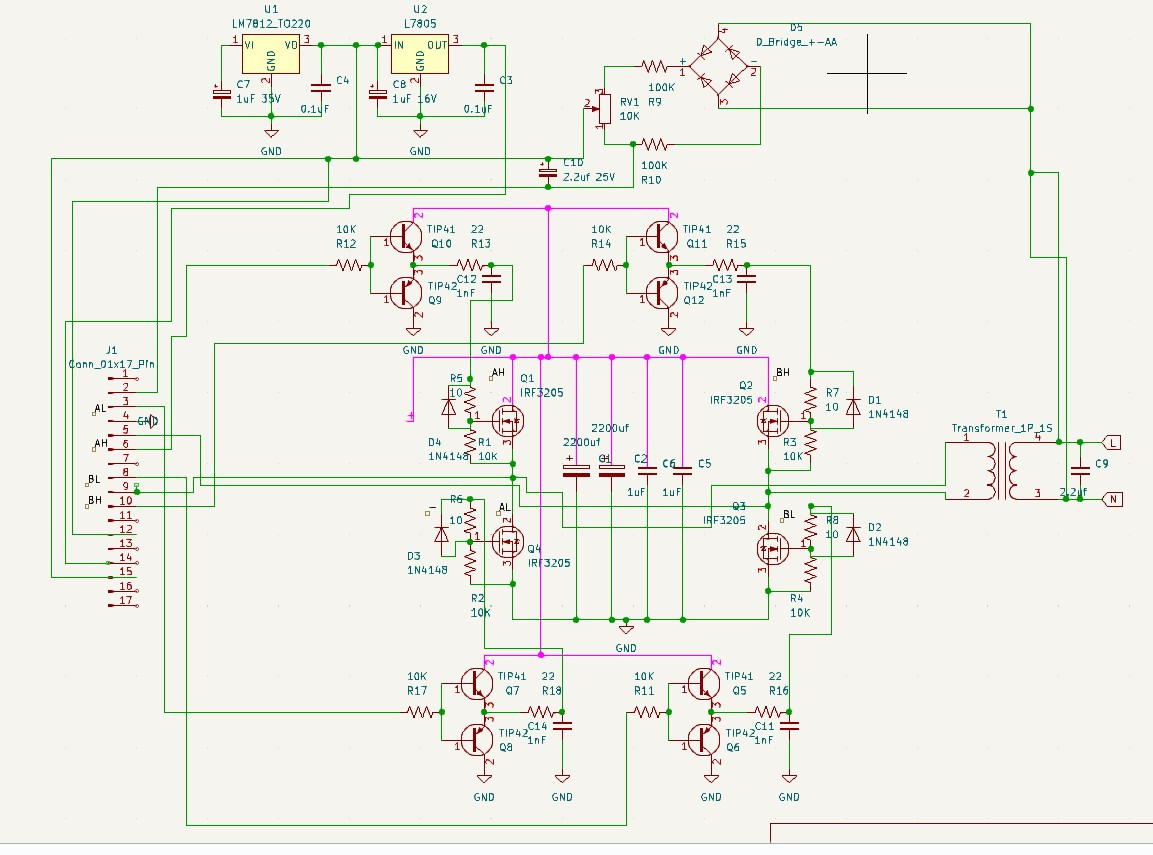Select the R5 10 ohm resistor symbol

click(470, 400)
